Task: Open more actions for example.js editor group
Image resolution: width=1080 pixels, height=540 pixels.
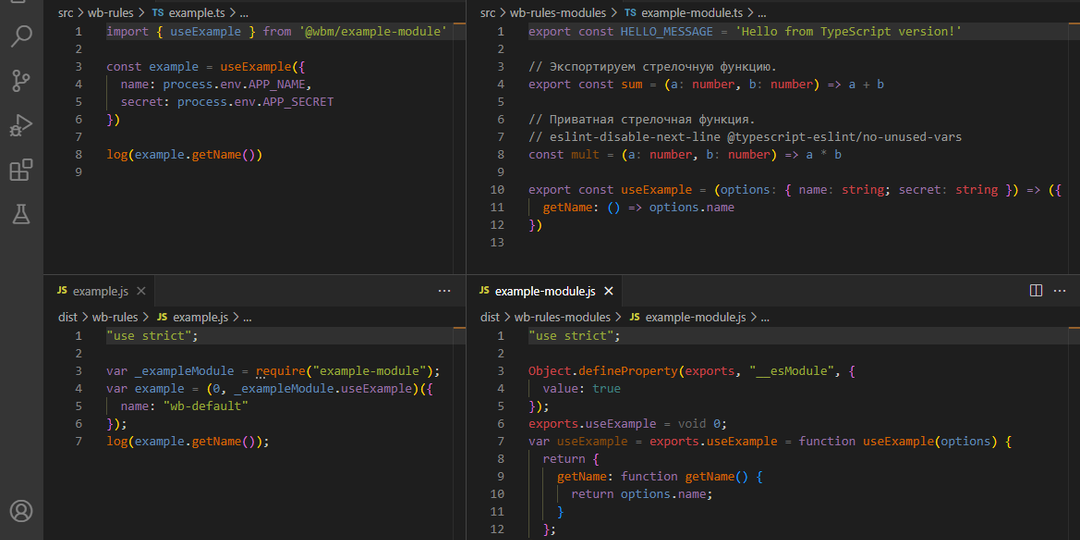Action: tap(444, 291)
